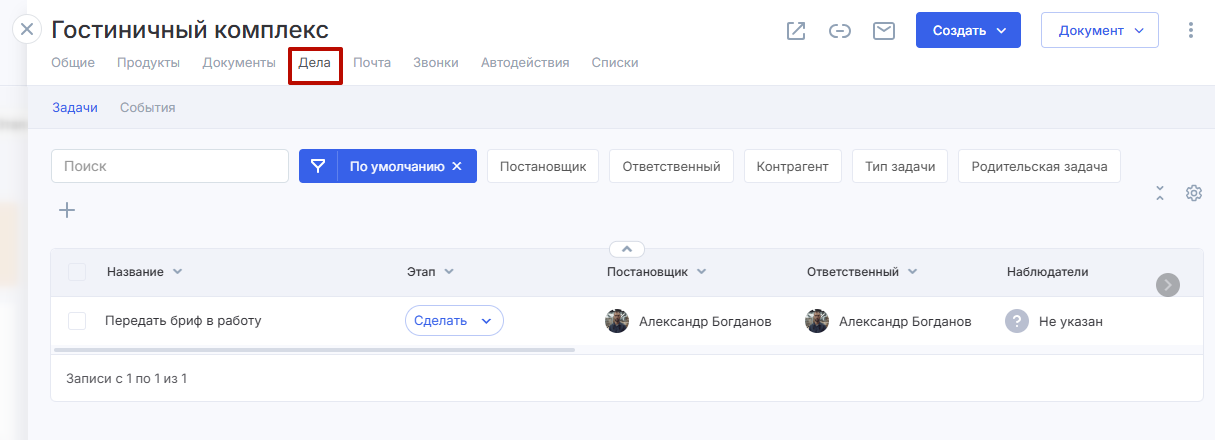Open the События subtab
1215x440 pixels.
(147, 108)
